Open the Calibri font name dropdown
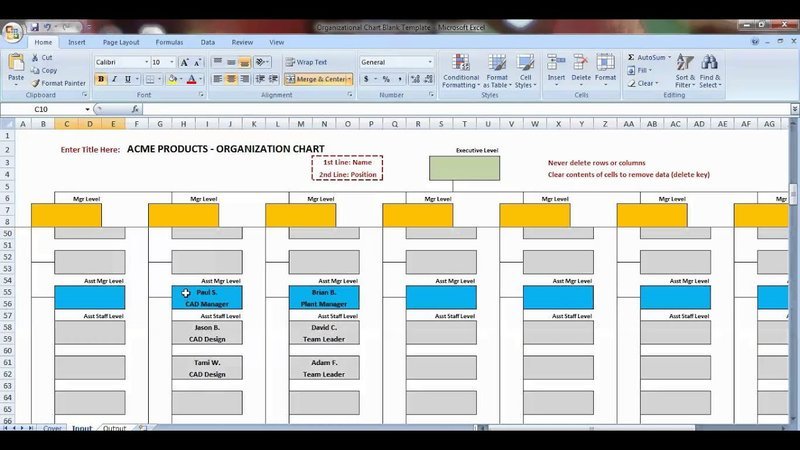Screen dimensions: 800x450 coord(146,62)
